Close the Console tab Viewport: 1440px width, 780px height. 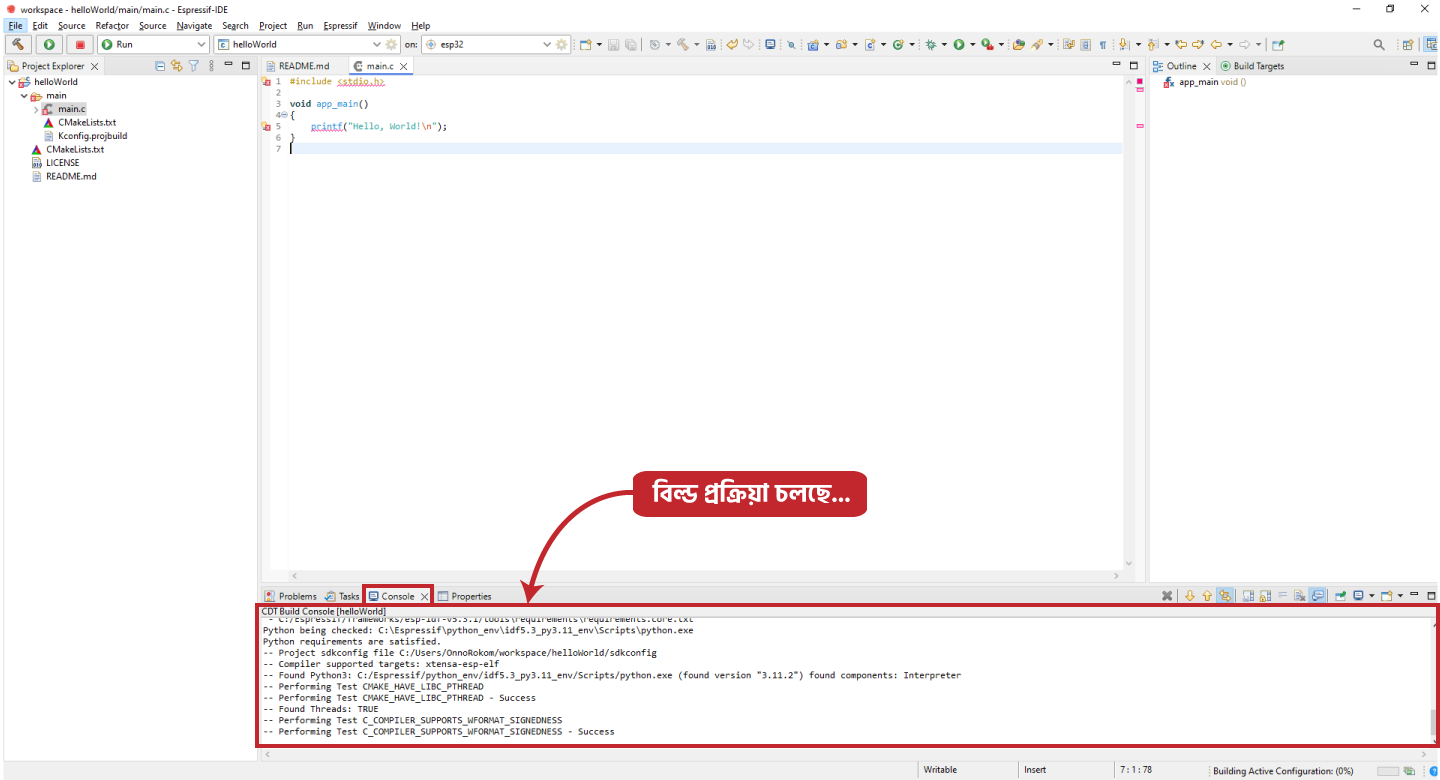click(x=424, y=597)
